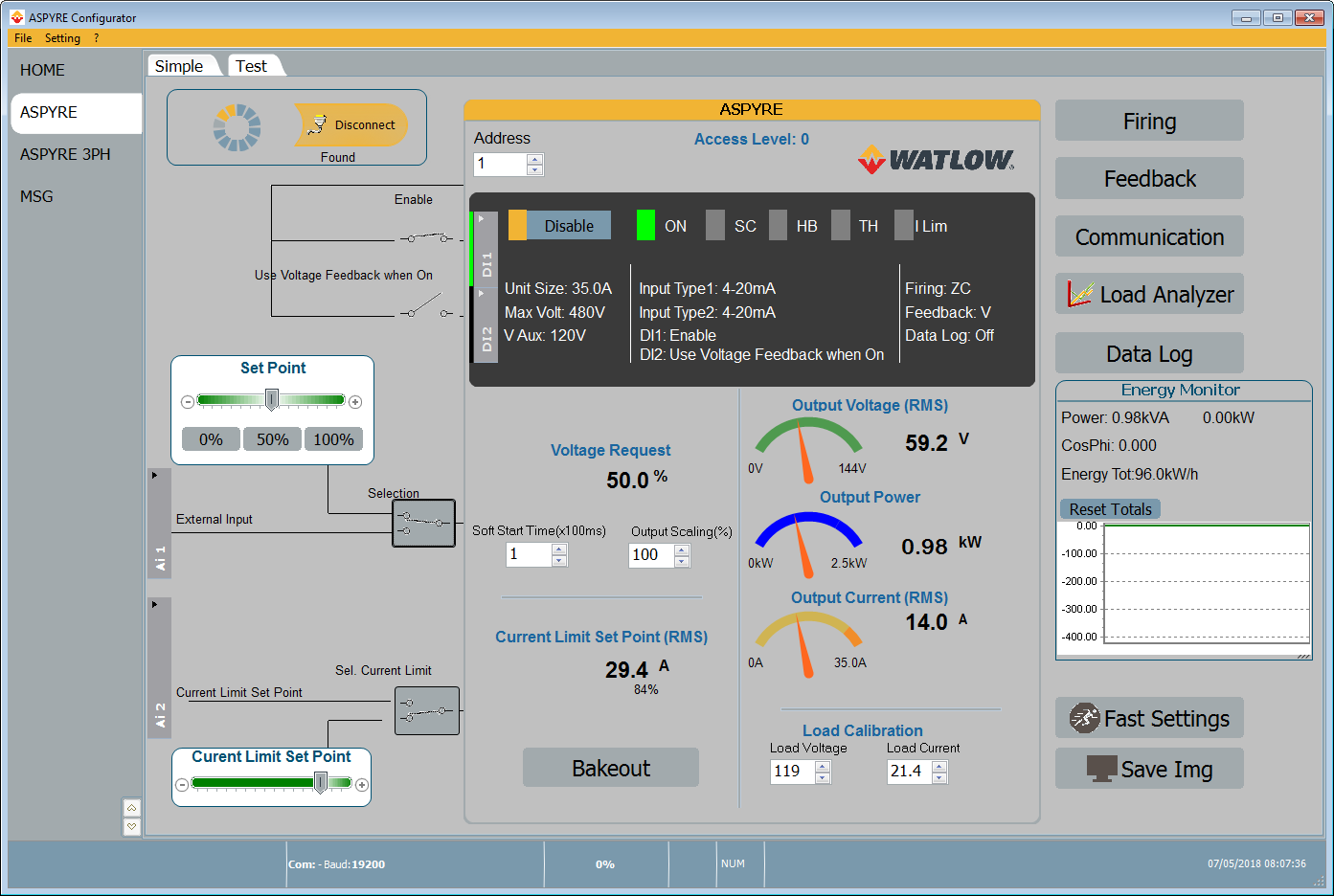Click the Set Point slider handle

[272, 400]
